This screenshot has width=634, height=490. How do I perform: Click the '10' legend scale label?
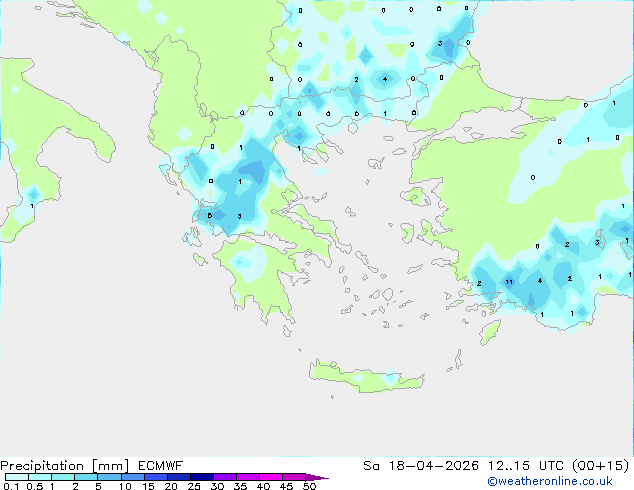[x=125, y=486]
